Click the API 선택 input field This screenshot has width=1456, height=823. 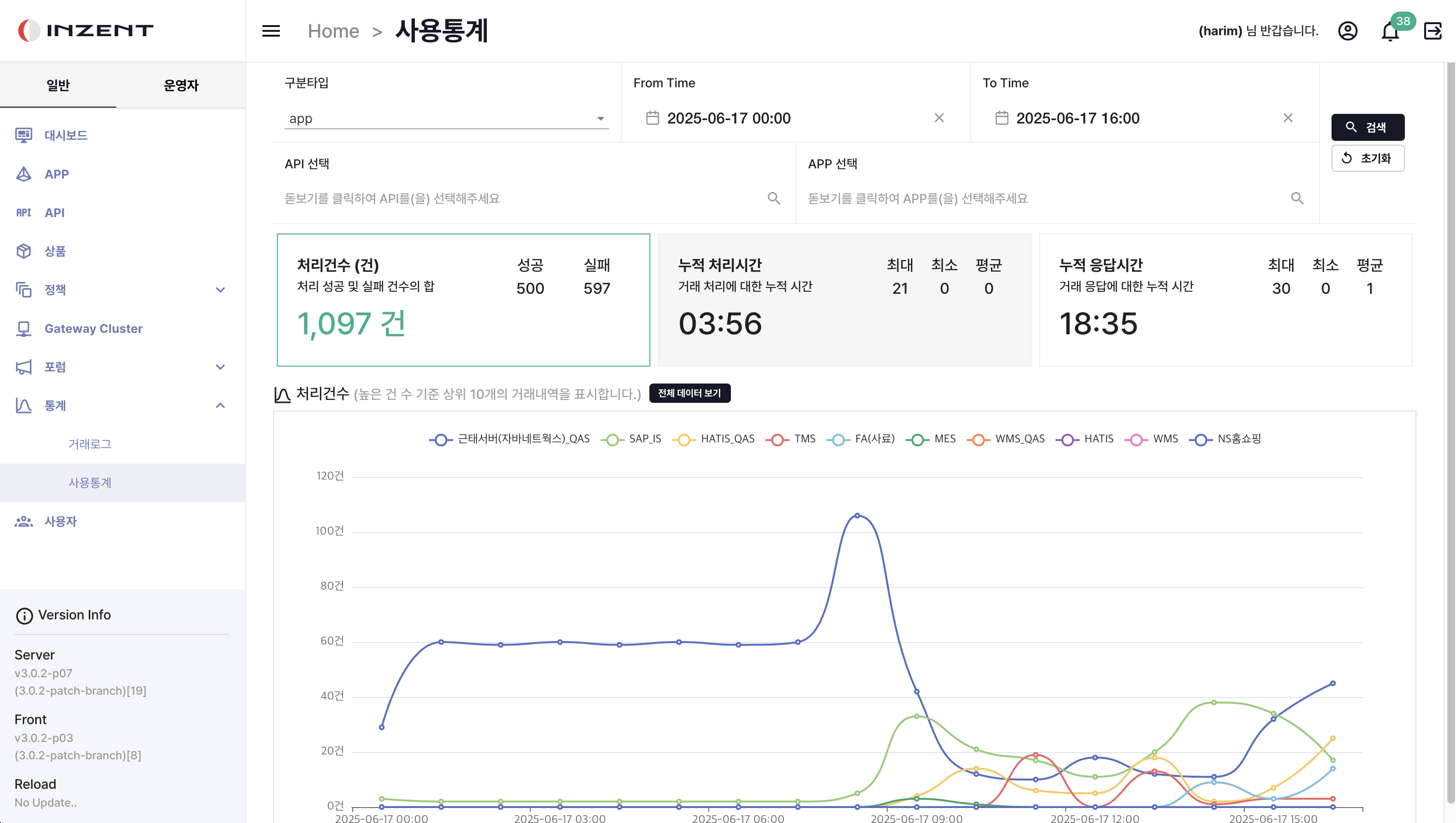click(x=523, y=198)
